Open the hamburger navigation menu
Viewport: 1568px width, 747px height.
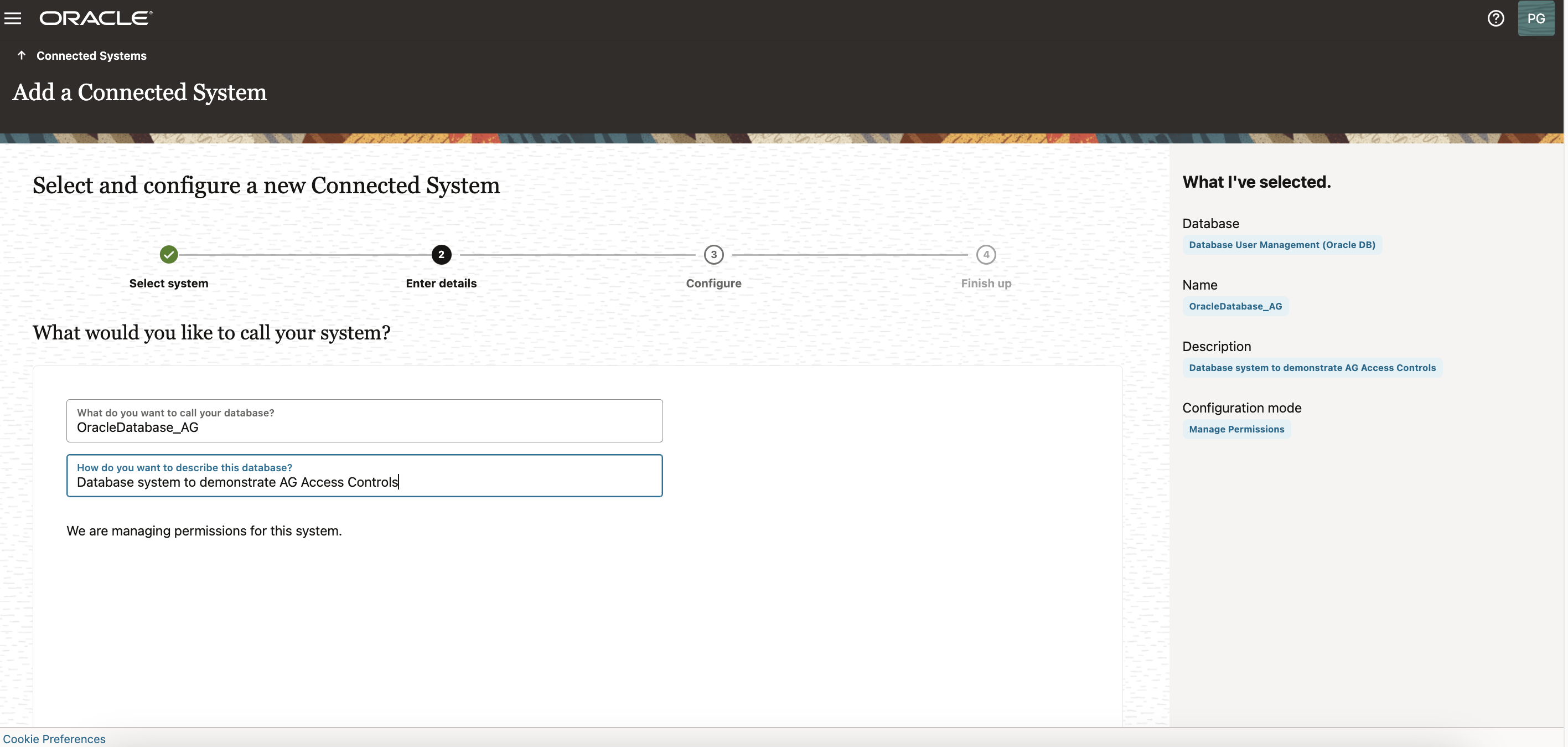(13, 18)
